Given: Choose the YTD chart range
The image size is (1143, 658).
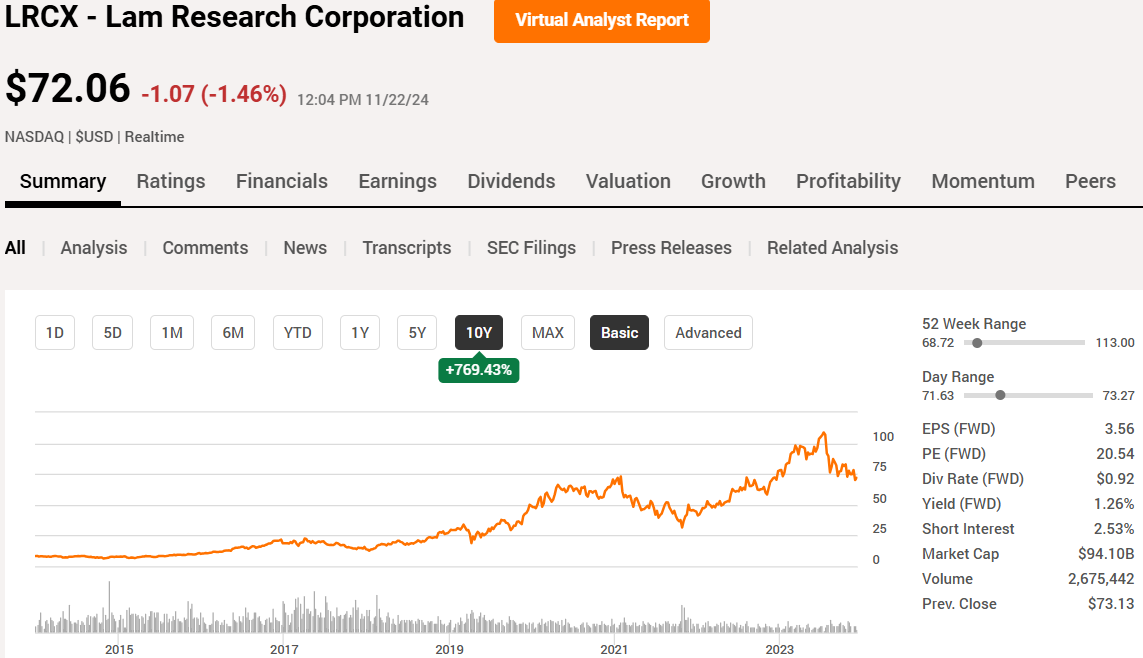Looking at the screenshot, I should pyautogui.click(x=297, y=332).
